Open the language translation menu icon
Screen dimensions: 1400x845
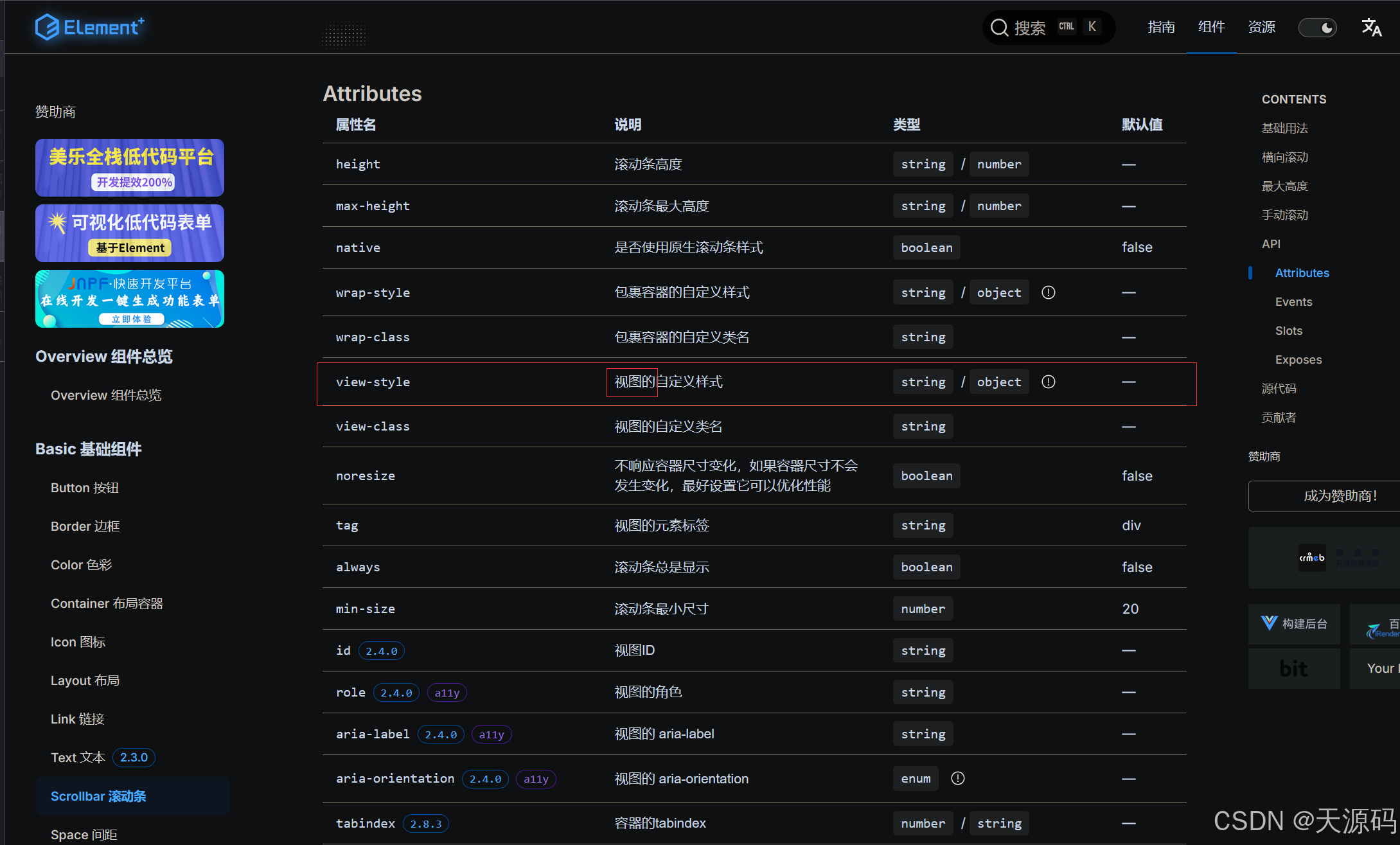click(1371, 27)
